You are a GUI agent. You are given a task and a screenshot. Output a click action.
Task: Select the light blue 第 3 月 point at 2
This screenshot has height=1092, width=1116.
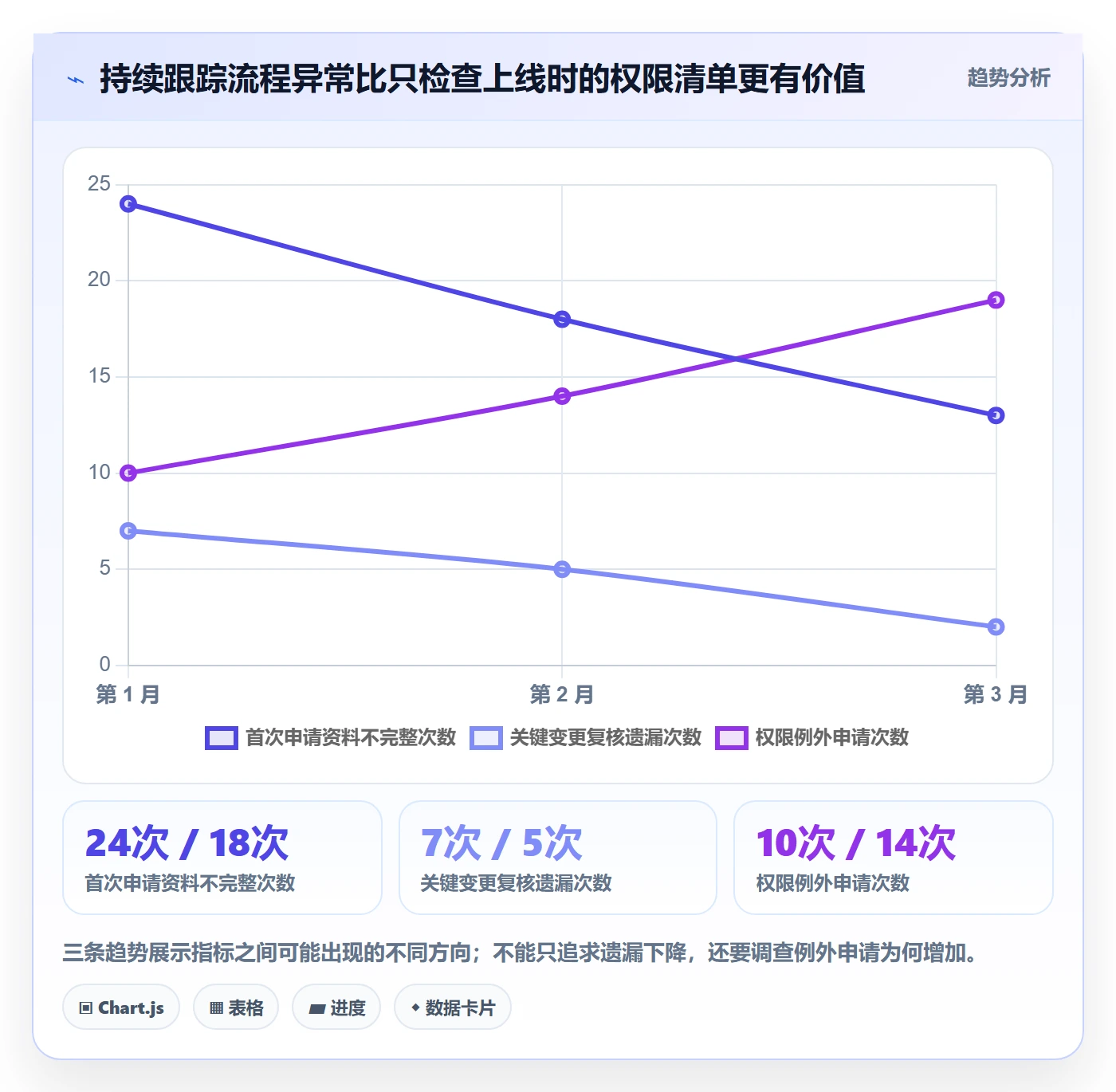[x=996, y=627]
